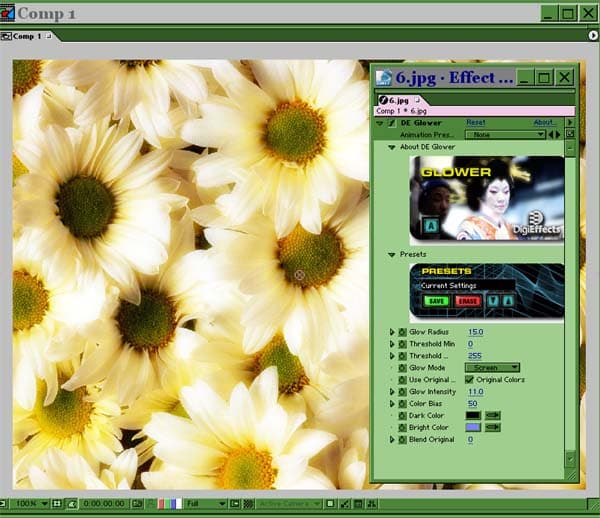This screenshot has height=518, width=600.
Task: Click the Blend Original stopwatch icon
Action: [x=402, y=440]
